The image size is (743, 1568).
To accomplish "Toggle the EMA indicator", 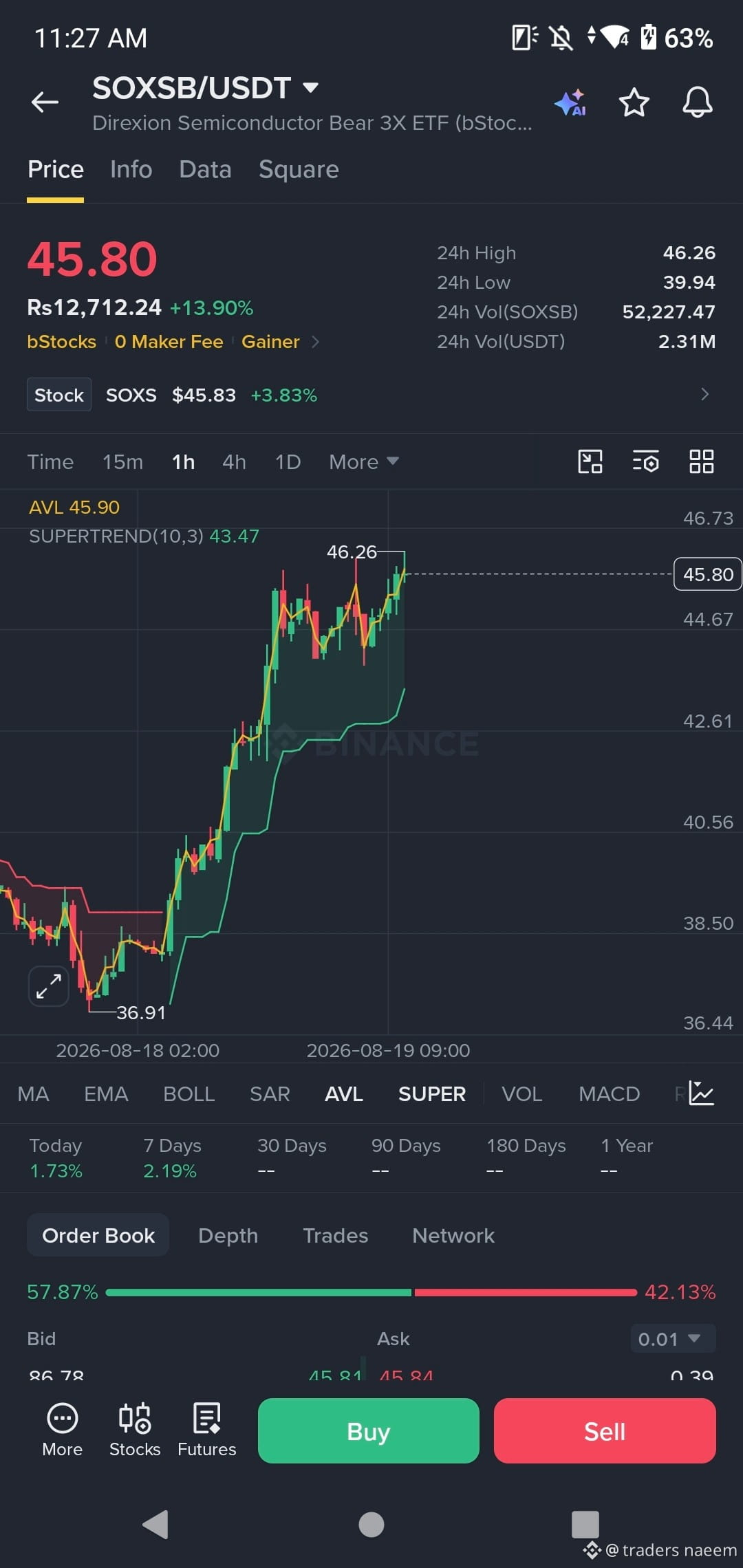I will 106,1093.
